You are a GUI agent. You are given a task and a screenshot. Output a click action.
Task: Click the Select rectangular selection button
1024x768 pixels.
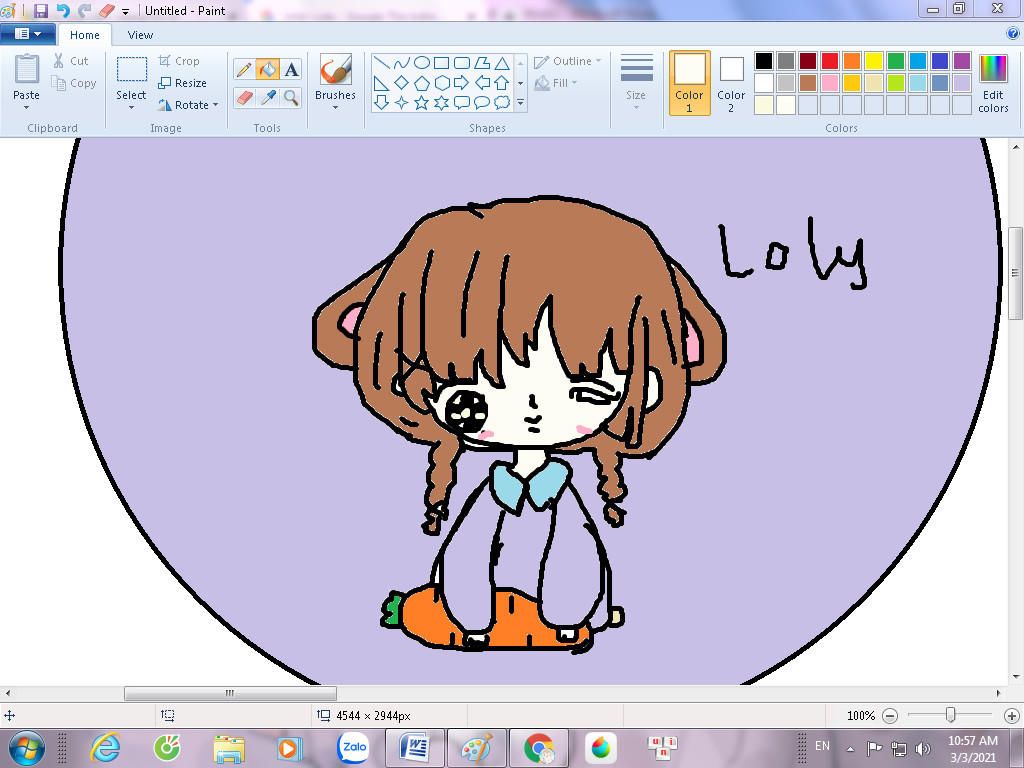pos(131,69)
